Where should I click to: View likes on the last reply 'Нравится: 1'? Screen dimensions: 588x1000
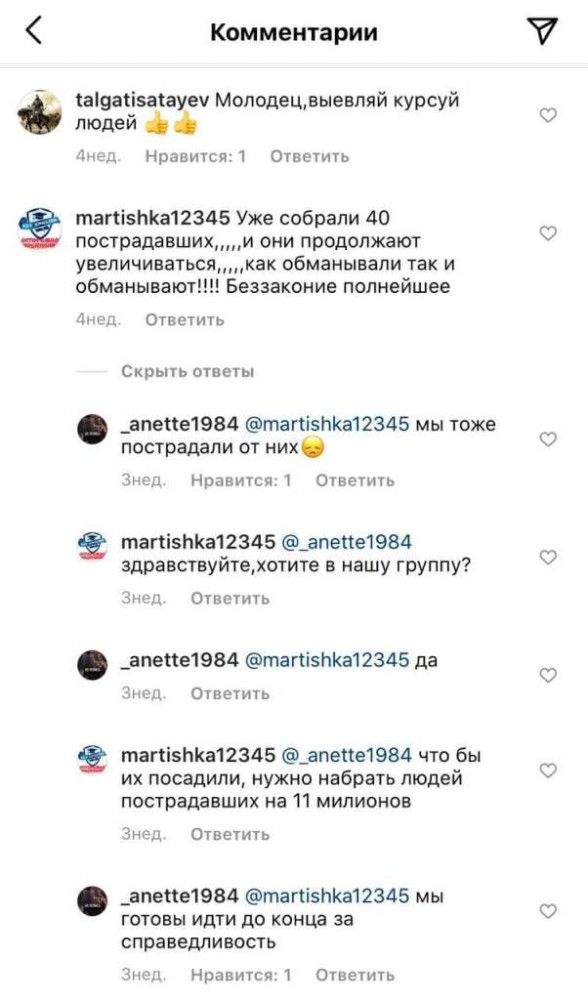pos(240,975)
